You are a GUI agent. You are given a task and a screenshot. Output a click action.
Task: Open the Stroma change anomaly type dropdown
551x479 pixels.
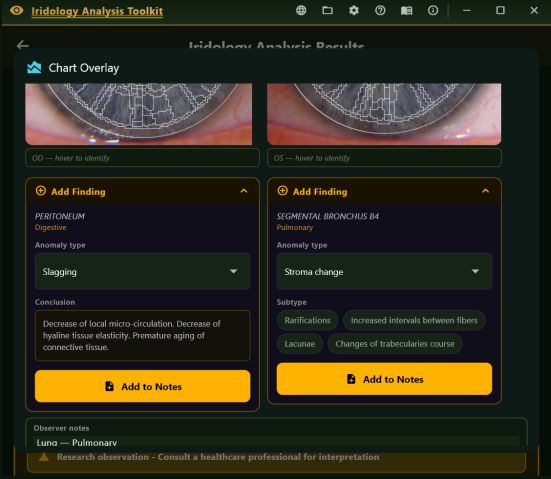pyautogui.click(x=384, y=271)
